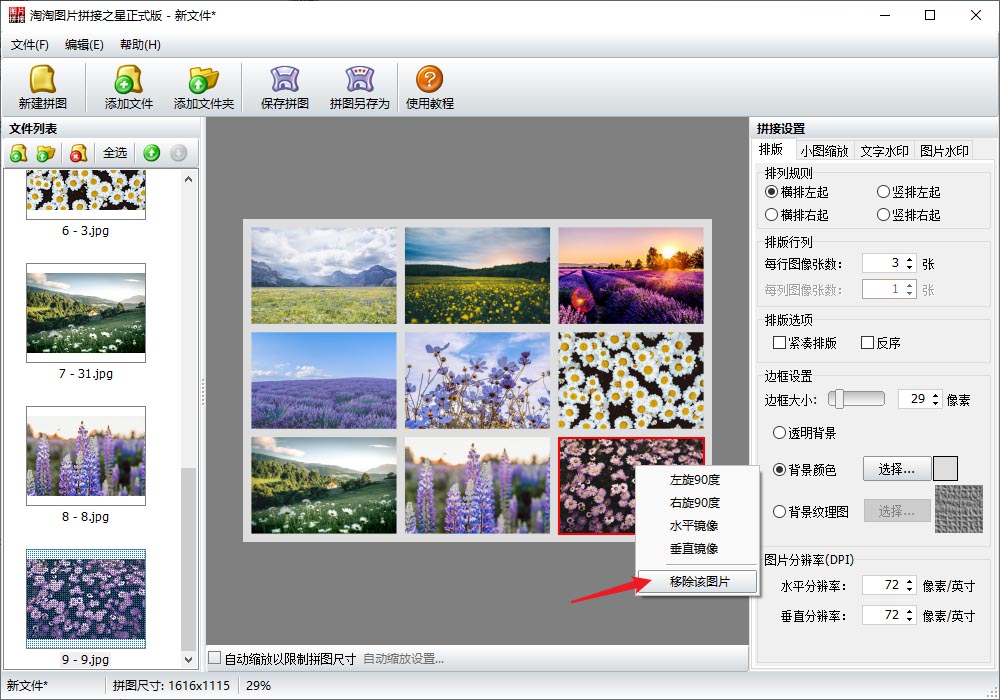Open the 编辑(E) menu
Image resolution: width=1000 pixels, height=700 pixels.
84,45
